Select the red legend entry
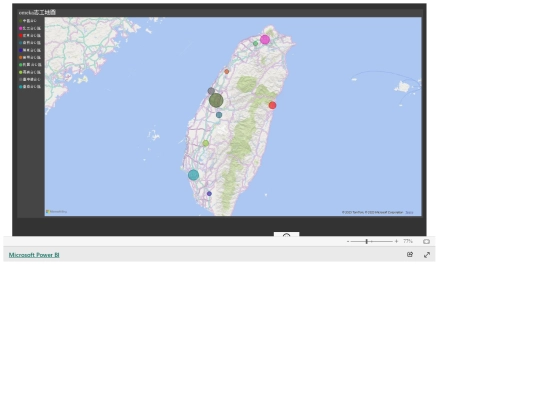Viewport: 540px width, 405px height. point(30,35)
